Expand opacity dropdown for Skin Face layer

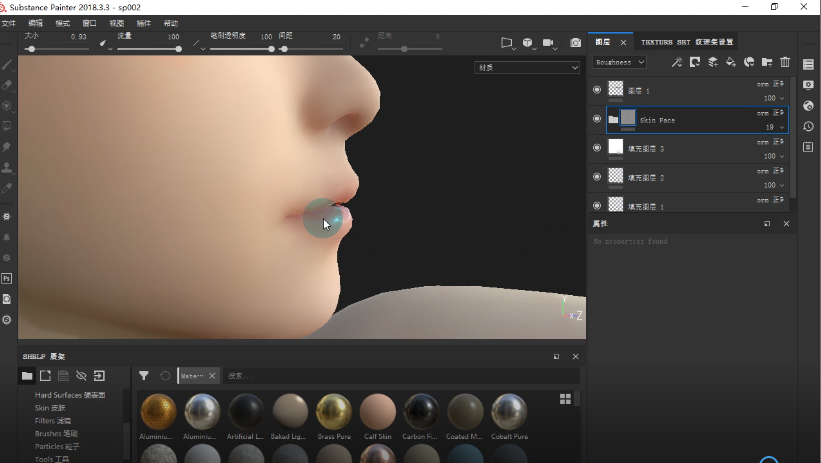pyautogui.click(x=781, y=128)
